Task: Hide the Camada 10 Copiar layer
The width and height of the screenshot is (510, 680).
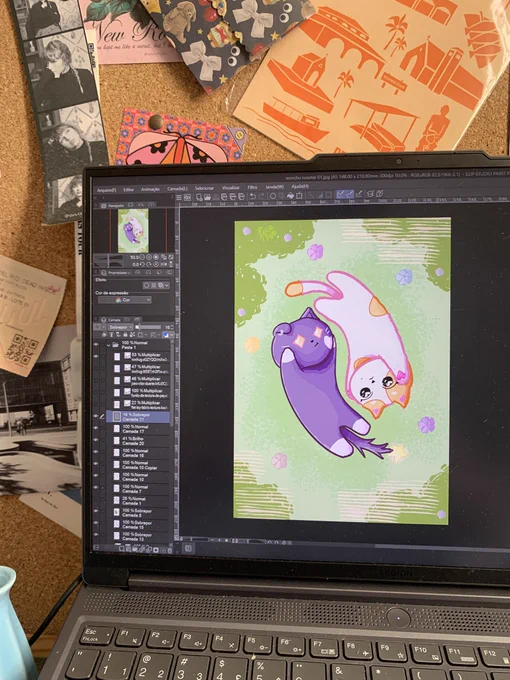Action: [96, 464]
